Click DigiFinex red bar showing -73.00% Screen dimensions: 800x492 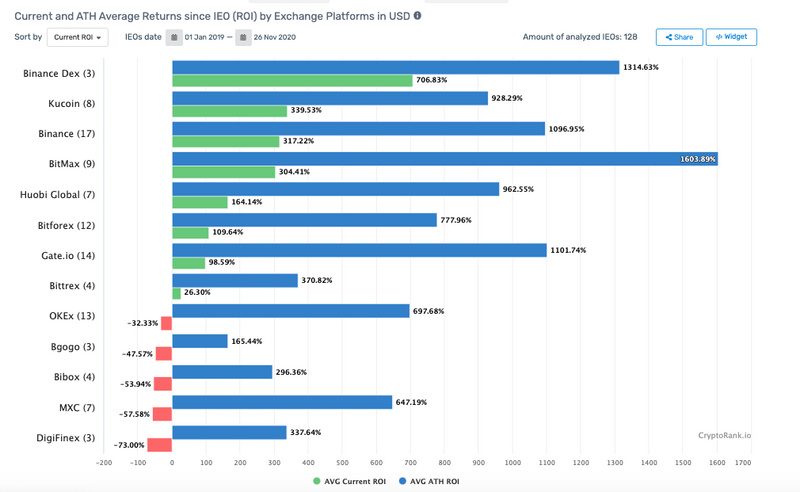pos(160,445)
